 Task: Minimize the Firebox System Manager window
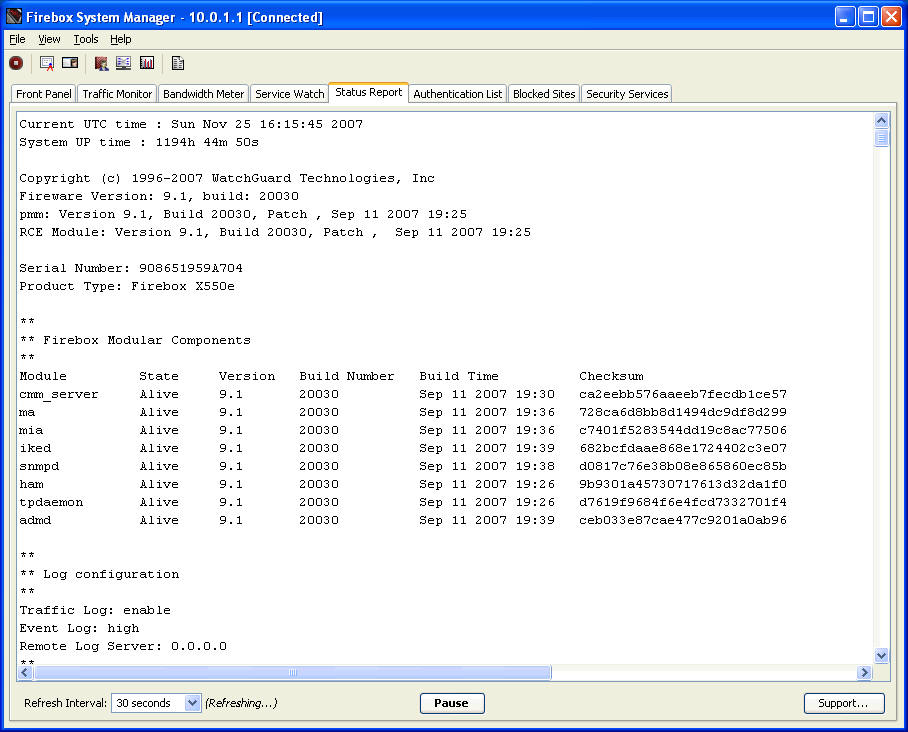(845, 17)
